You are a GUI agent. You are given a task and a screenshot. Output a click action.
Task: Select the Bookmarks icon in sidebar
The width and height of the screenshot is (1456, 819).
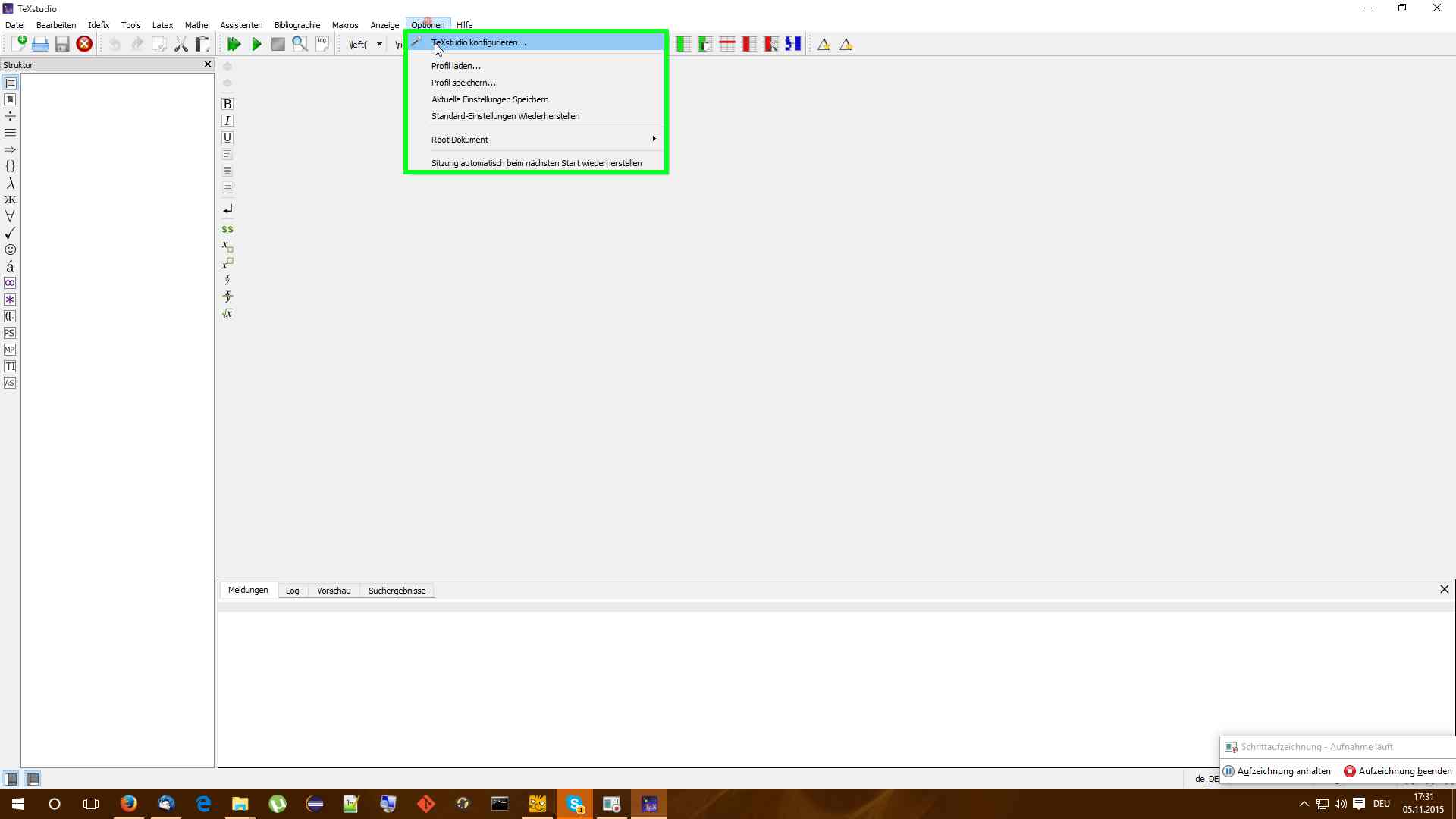(10, 99)
